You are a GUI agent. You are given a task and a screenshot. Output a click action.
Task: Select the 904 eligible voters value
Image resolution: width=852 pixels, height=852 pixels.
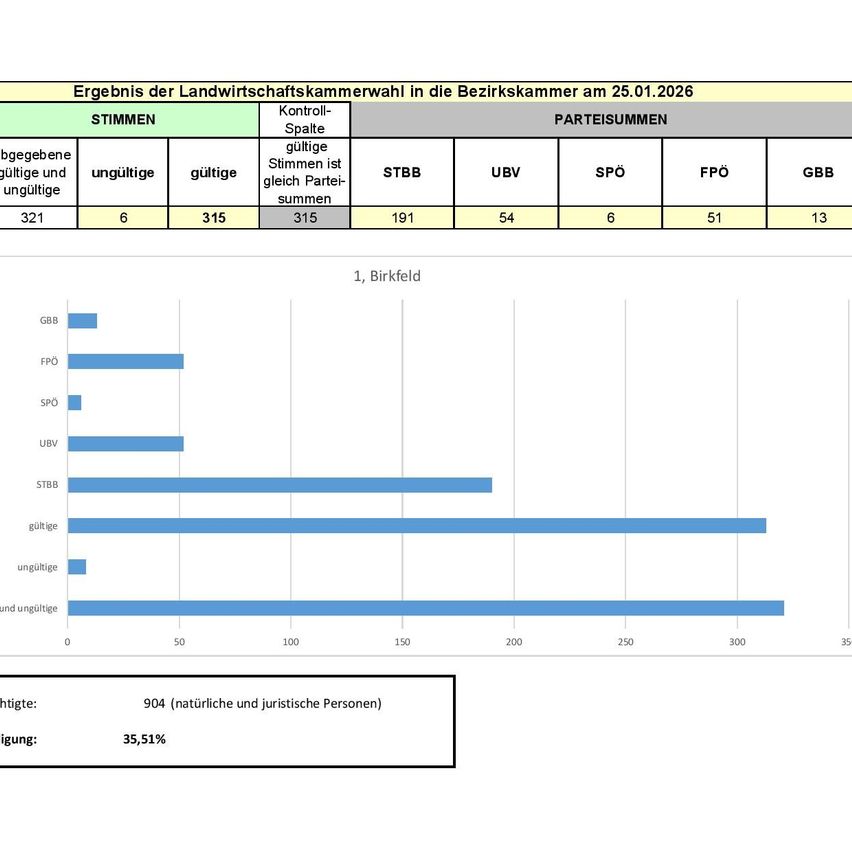click(154, 703)
